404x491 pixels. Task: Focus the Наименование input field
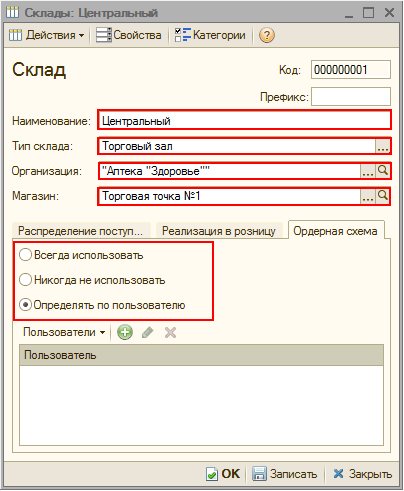click(244, 120)
